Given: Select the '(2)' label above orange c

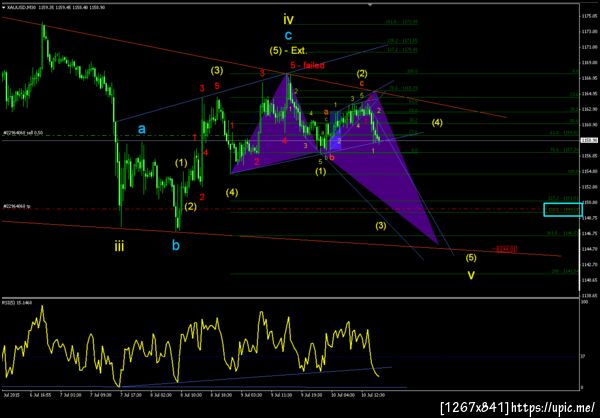Looking at the screenshot, I should pos(362,73).
